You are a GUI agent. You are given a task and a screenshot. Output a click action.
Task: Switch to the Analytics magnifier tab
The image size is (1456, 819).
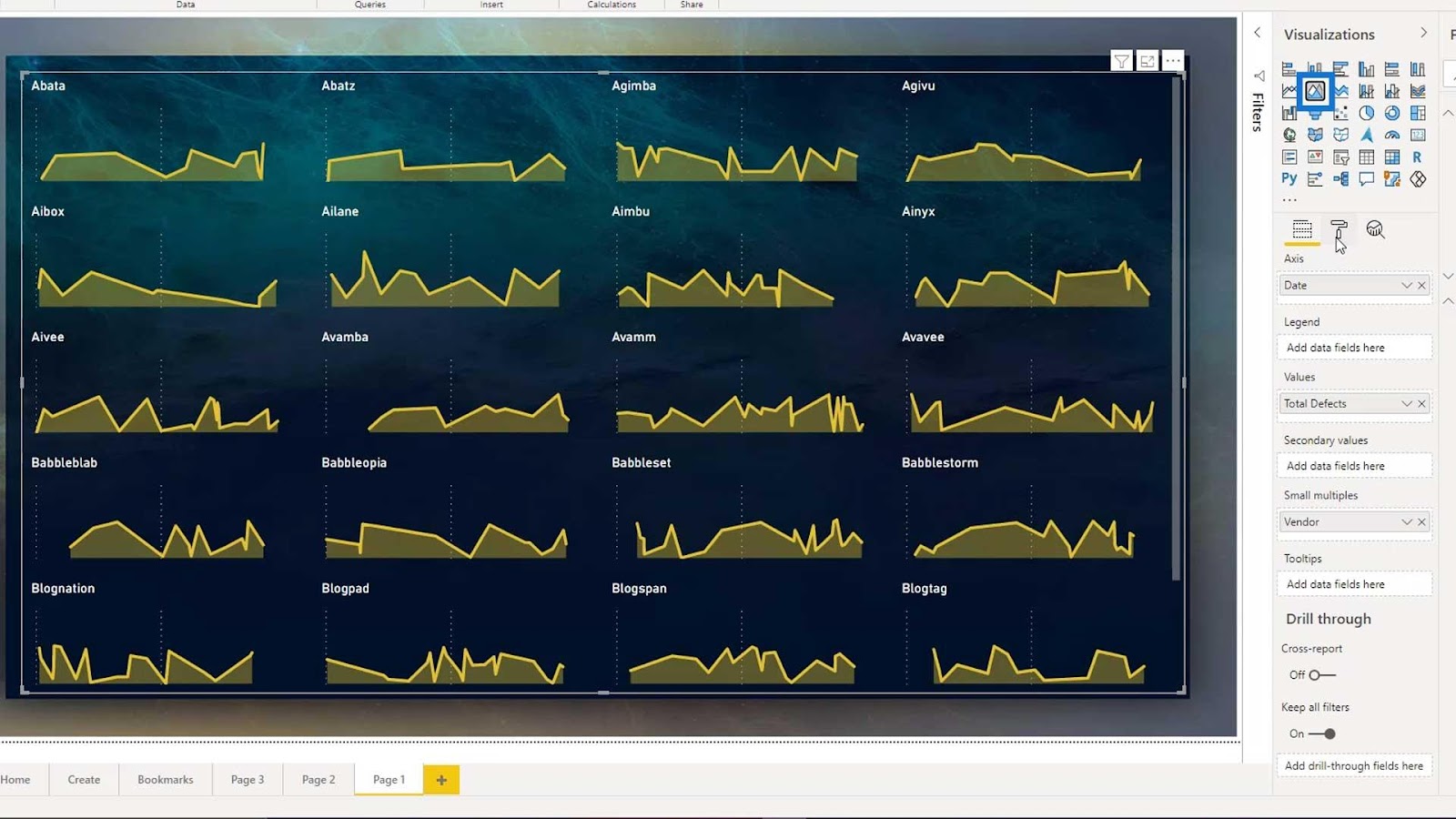click(x=1375, y=229)
